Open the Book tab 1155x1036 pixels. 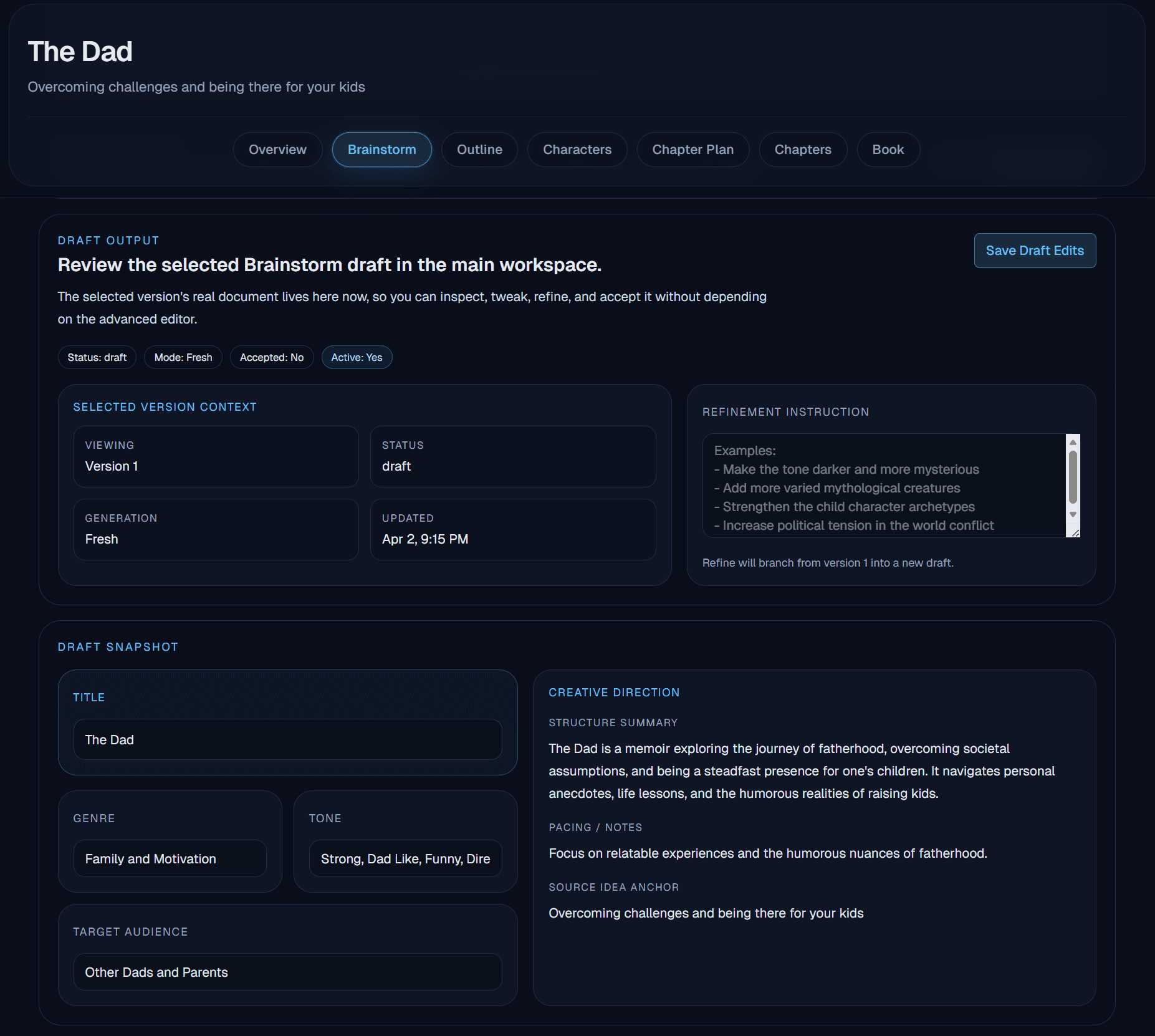pyautogui.click(x=888, y=150)
